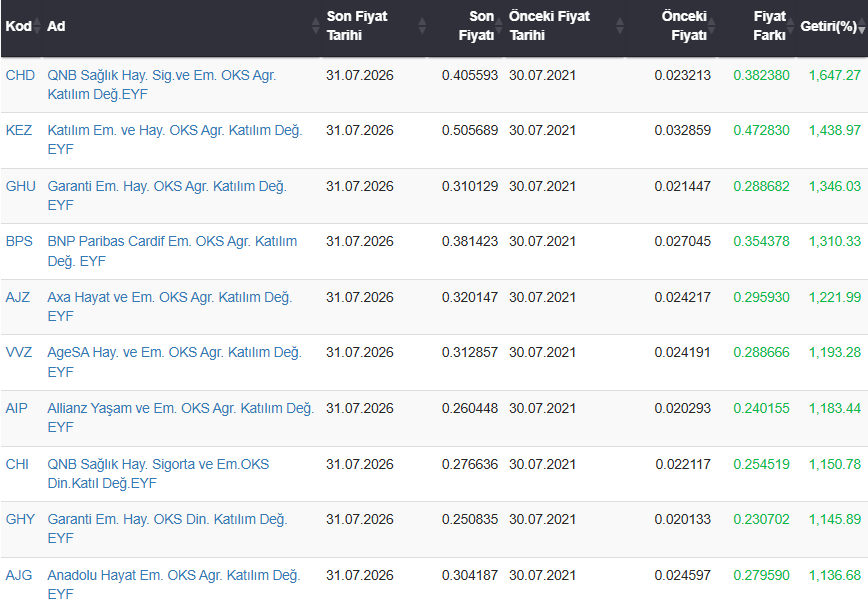Viewport: 868px width, 606px height.
Task: Select price difference 0.279590
Action: (762, 575)
